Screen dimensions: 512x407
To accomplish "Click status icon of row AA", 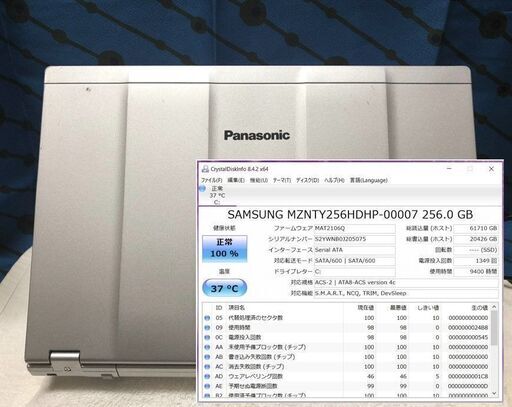I will coord(207,347).
